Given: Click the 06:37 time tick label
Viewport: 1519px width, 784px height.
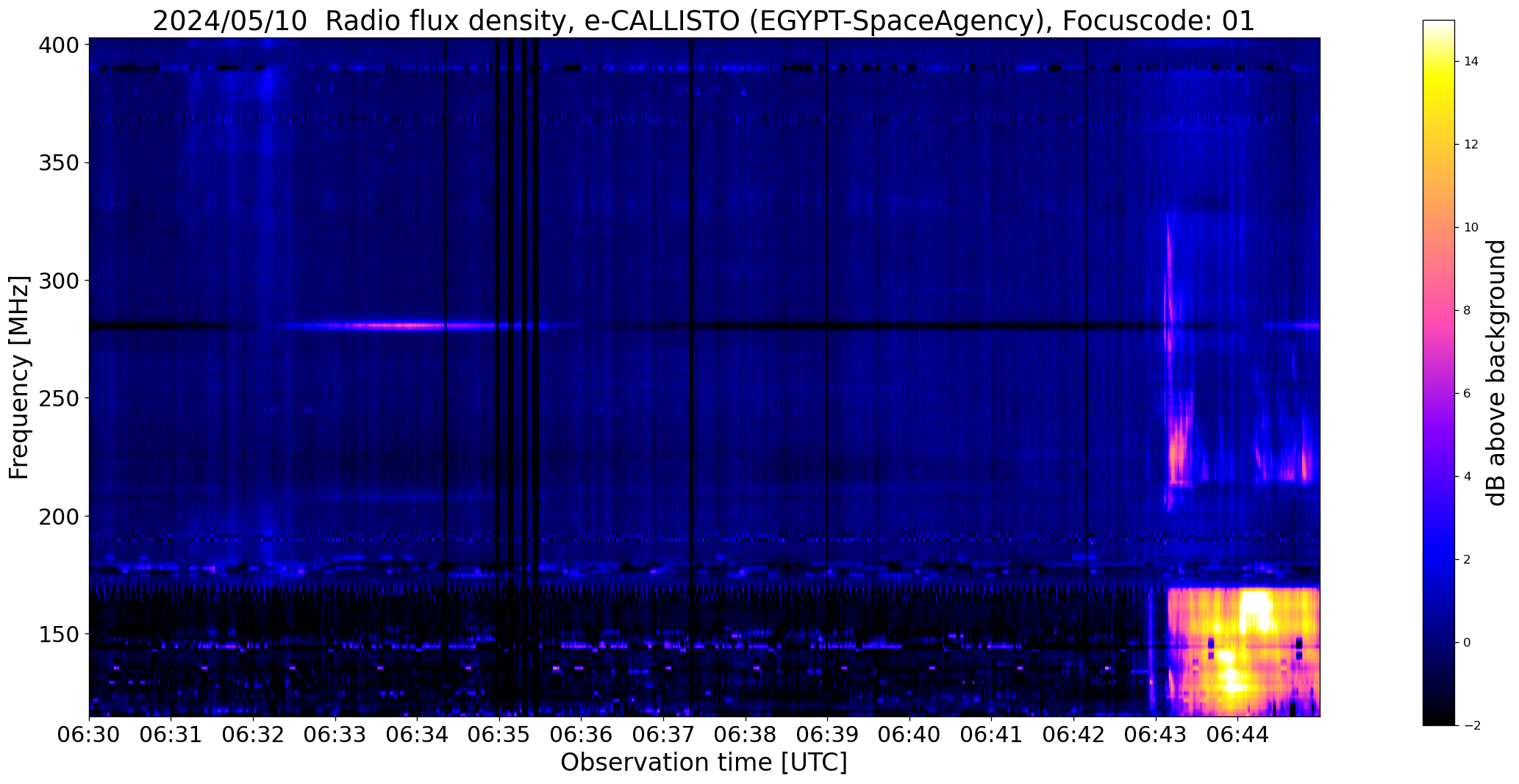Looking at the screenshot, I should pyautogui.click(x=663, y=733).
